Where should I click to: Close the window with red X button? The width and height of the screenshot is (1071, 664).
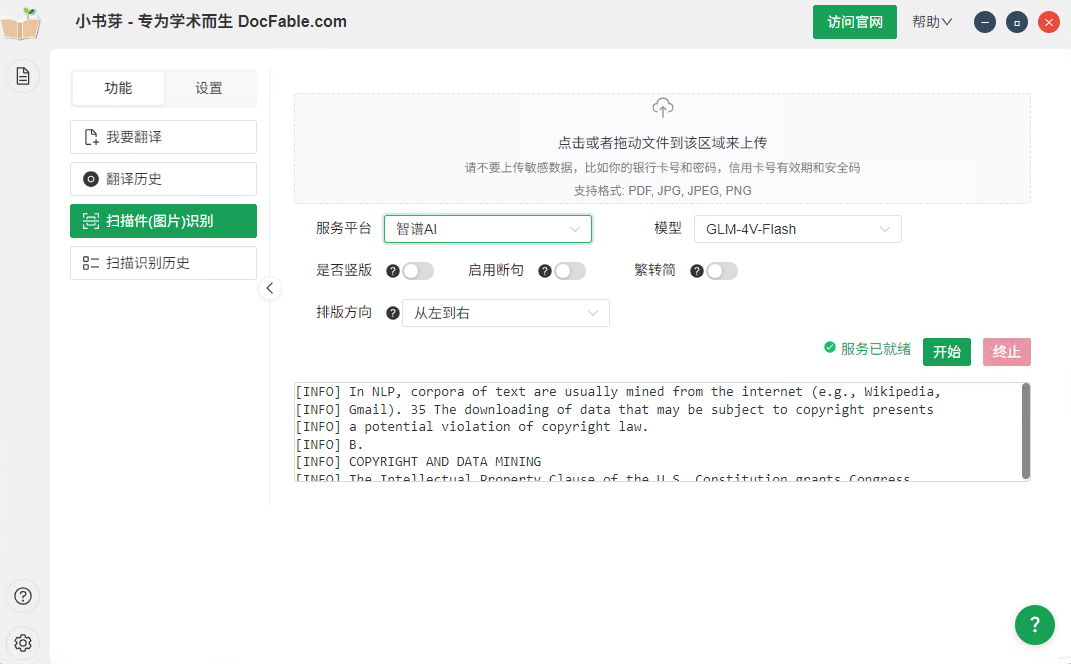tap(1048, 23)
